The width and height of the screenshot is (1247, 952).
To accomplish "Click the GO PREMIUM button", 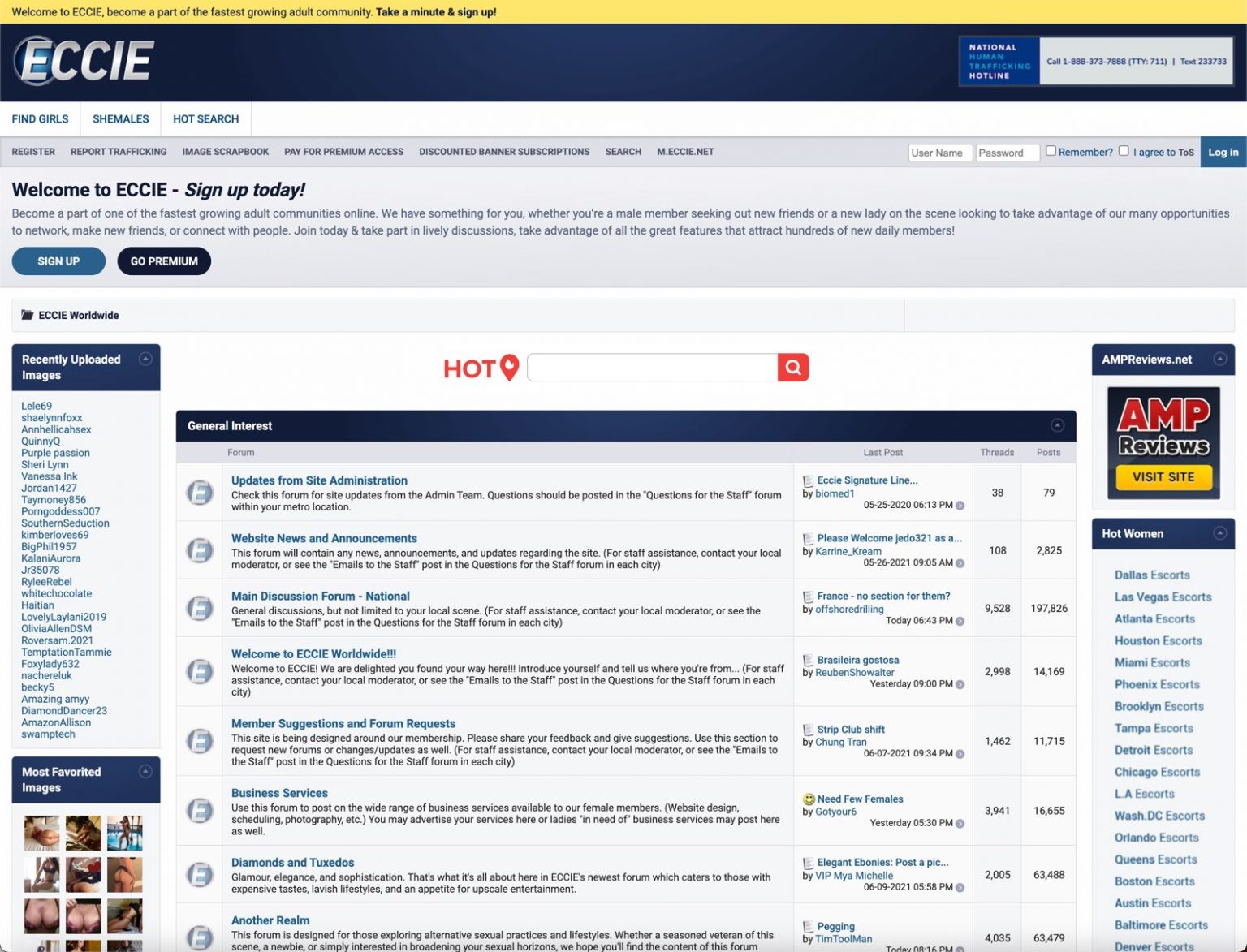I will pyautogui.click(x=164, y=261).
